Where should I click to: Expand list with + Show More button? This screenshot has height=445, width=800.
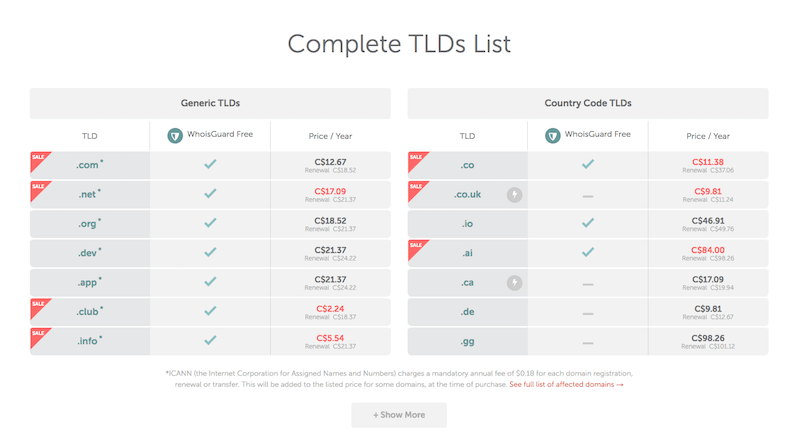[399, 415]
